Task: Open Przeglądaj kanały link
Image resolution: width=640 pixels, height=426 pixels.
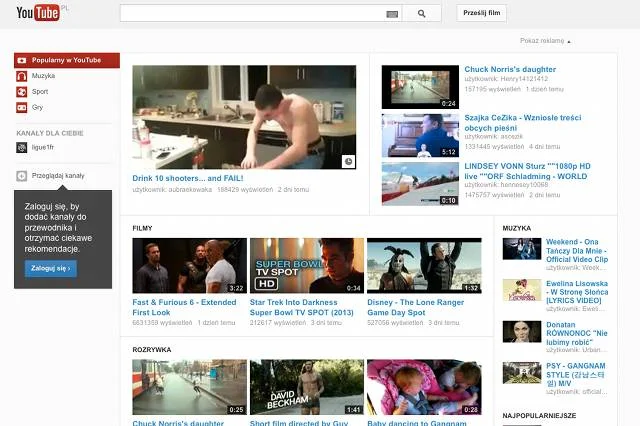Action: click(58, 176)
